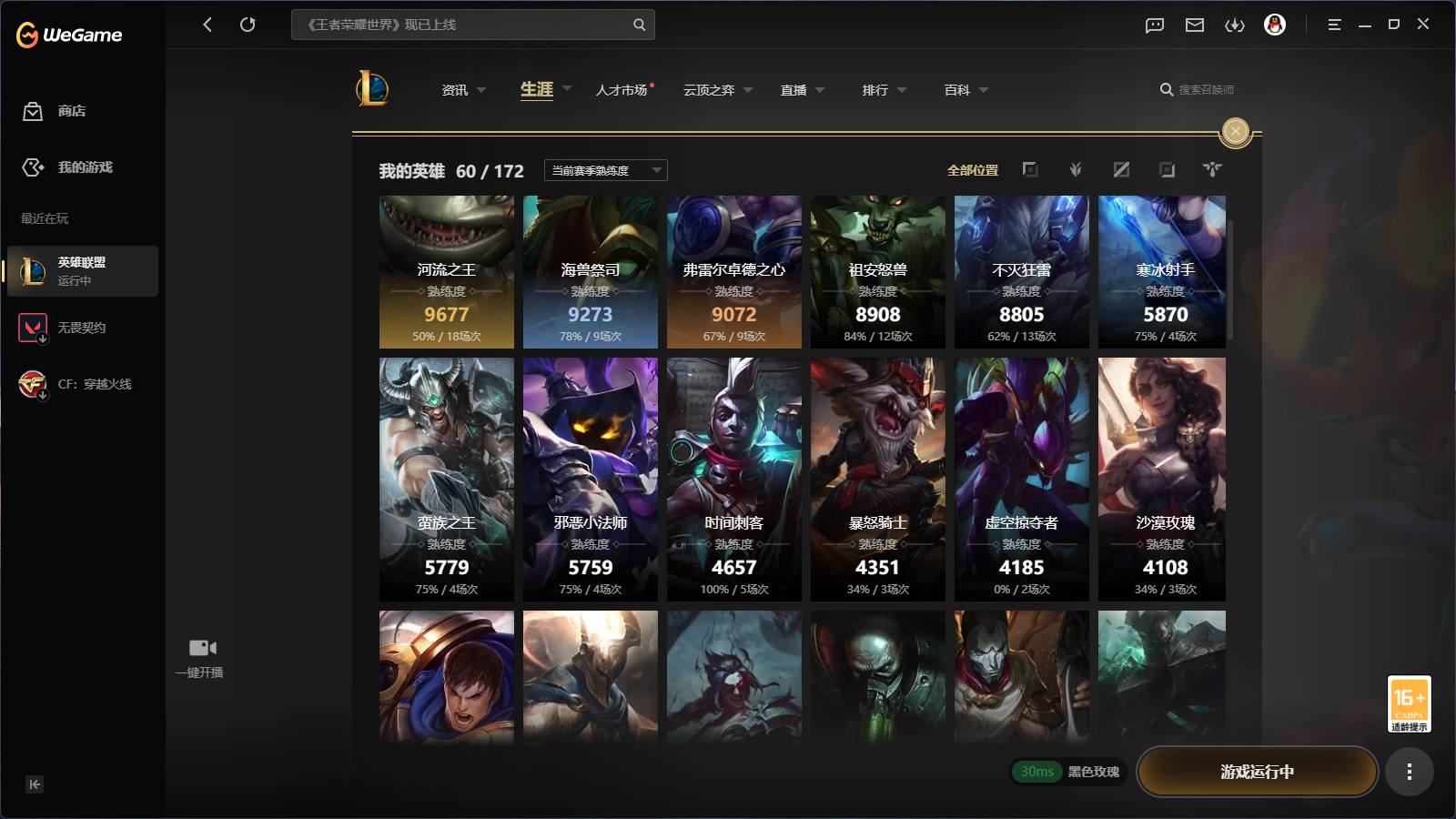Click the 30ms 黑色玫瑰 server indicator

1069,772
